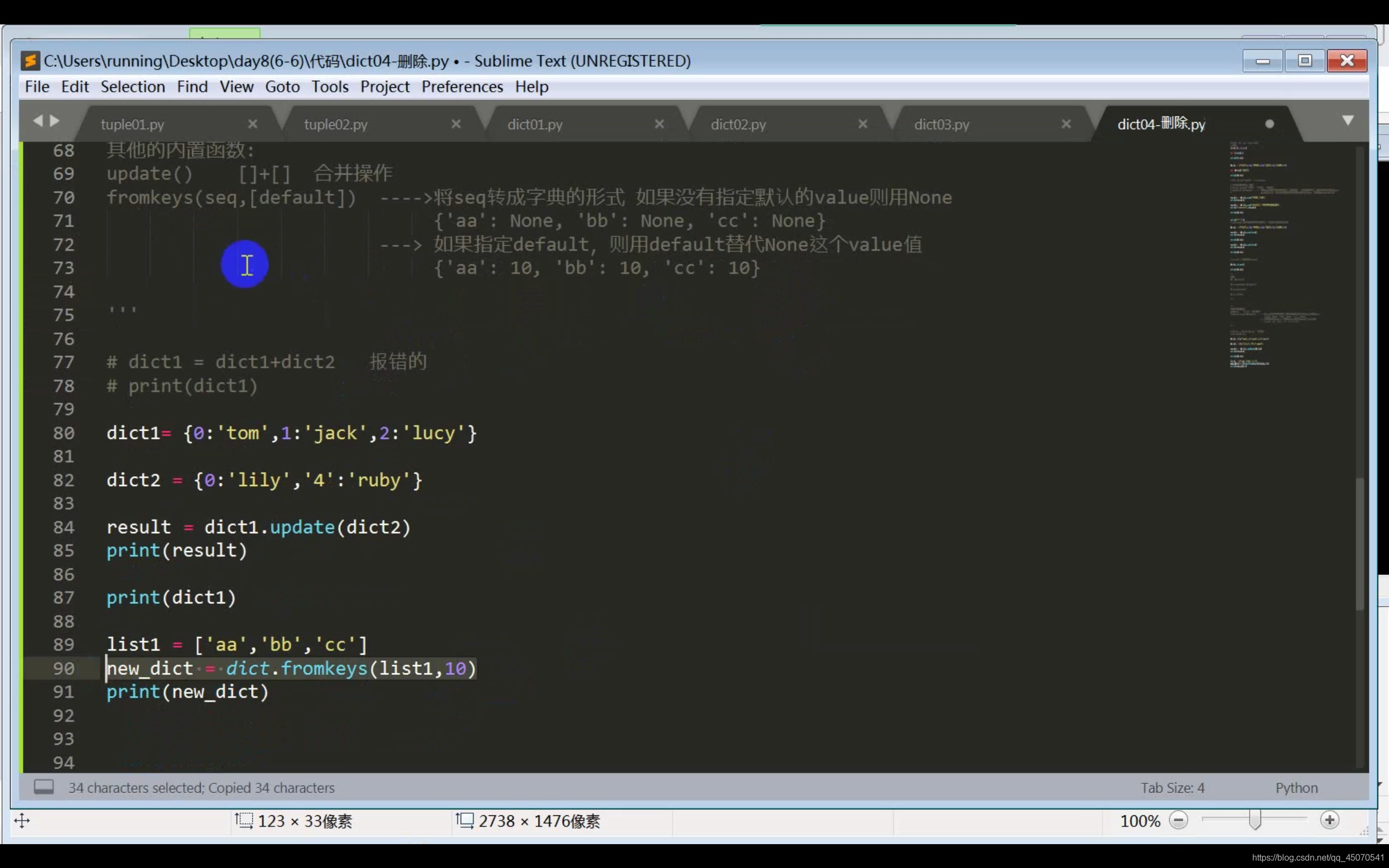Close the tuple02.py tab
Screen dimensions: 1389x868
point(456,124)
